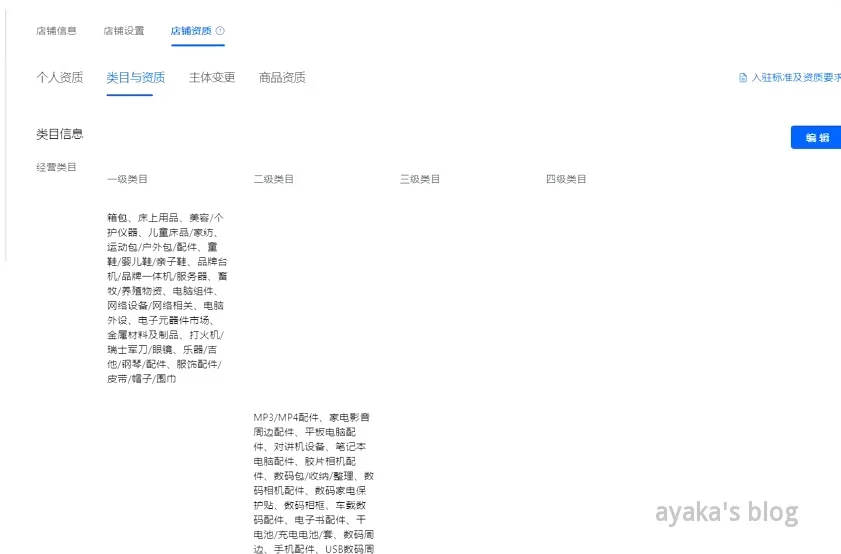Click the info icon beside 店铺资质
Viewport: 841px width, 554px height.
pyautogui.click(x=220, y=31)
